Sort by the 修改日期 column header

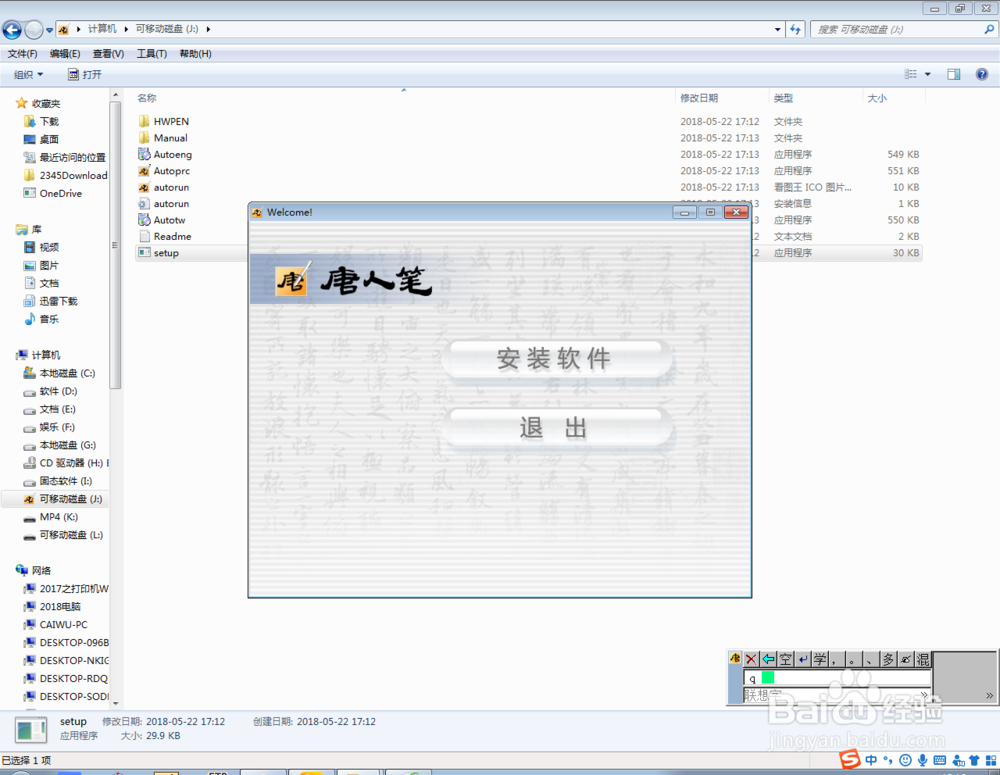pos(699,98)
